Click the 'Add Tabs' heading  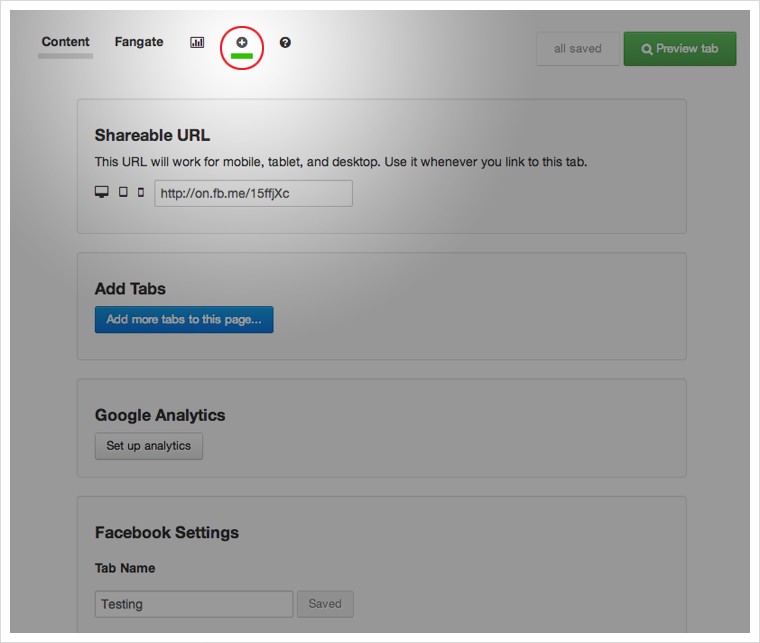130,289
